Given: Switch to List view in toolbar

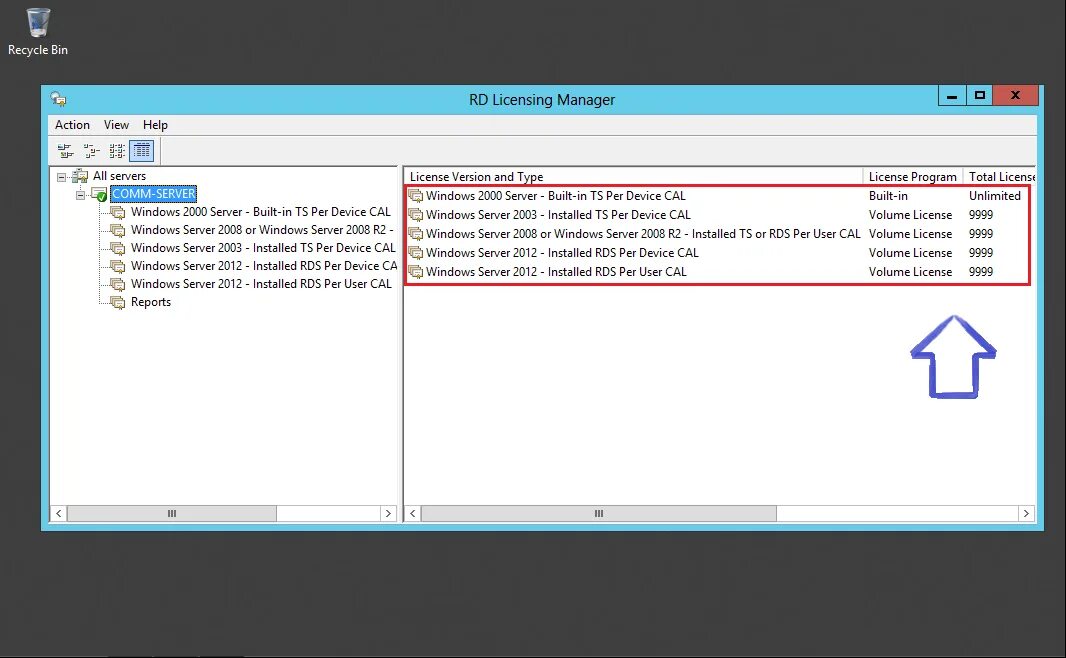Looking at the screenshot, I should pos(117,150).
